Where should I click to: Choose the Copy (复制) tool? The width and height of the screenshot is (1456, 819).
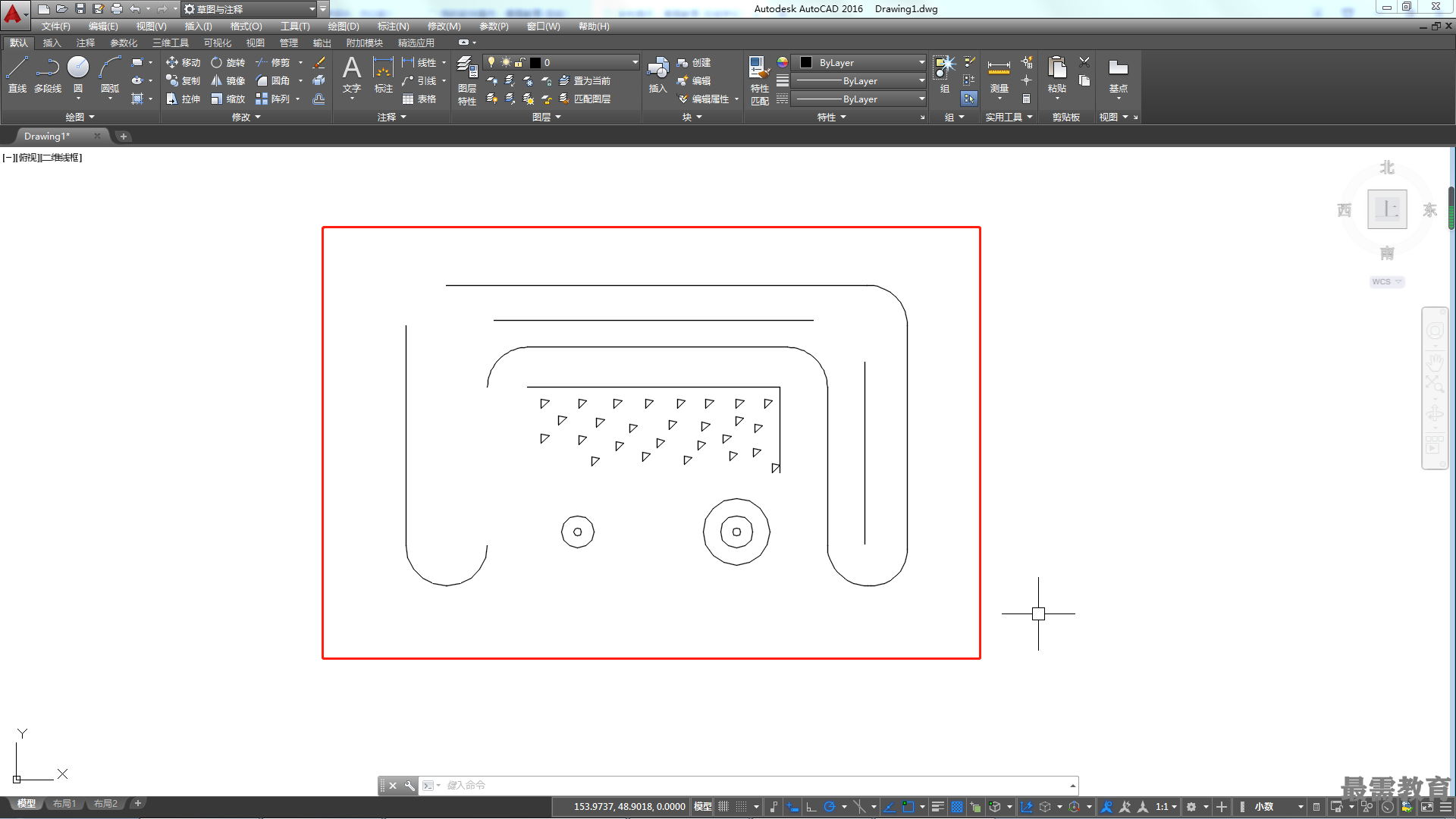[x=183, y=80]
